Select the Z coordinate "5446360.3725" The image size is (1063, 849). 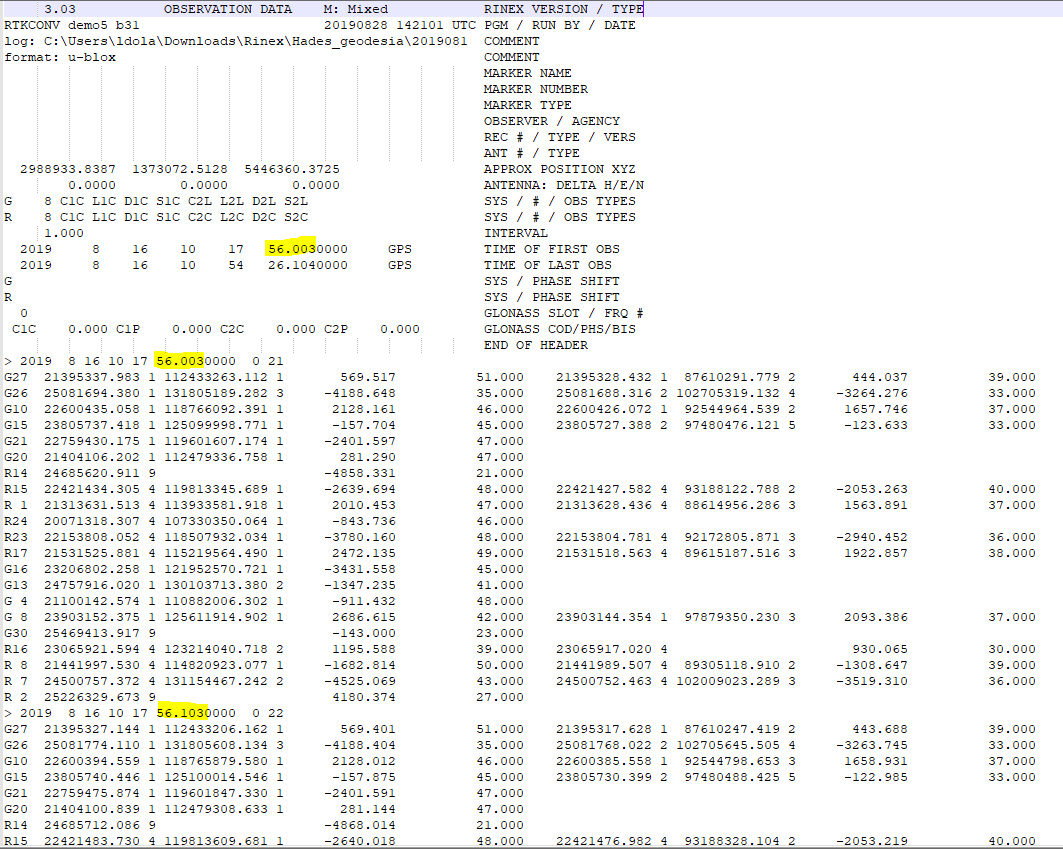pos(292,169)
